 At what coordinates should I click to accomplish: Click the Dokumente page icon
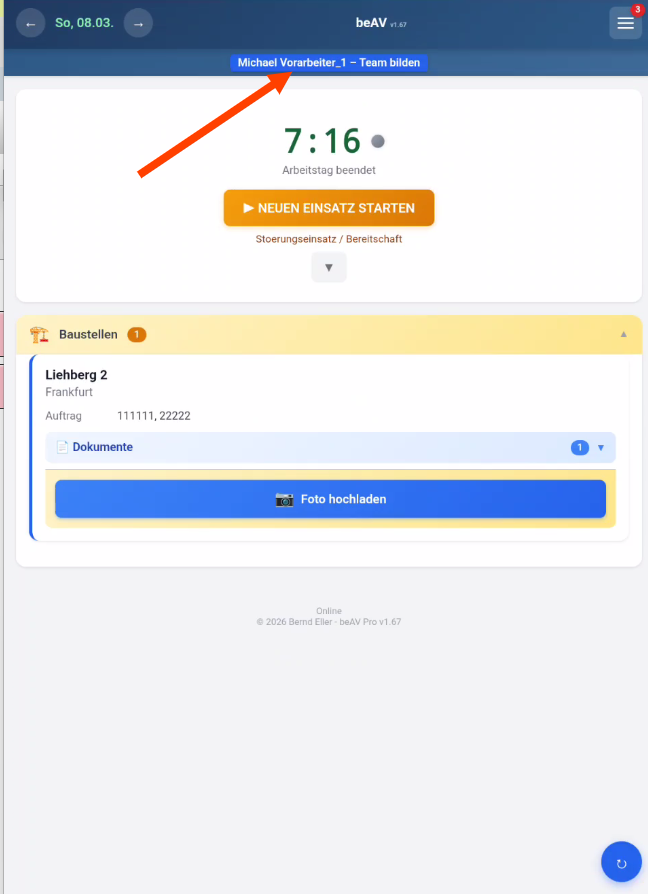pyautogui.click(x=62, y=447)
